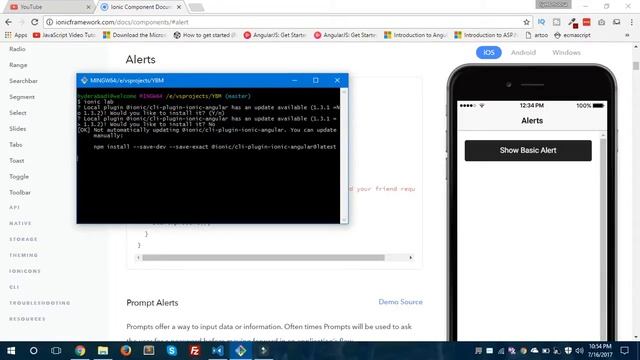Viewport: 640px width, 360px height.
Task: Bookmark this page with the star icon
Action: click(526, 22)
